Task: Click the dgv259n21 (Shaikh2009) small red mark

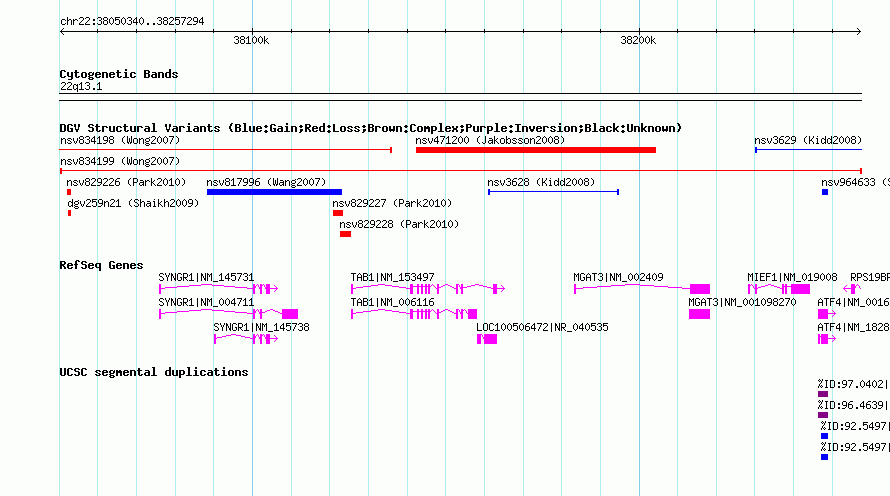Action: tap(69, 213)
